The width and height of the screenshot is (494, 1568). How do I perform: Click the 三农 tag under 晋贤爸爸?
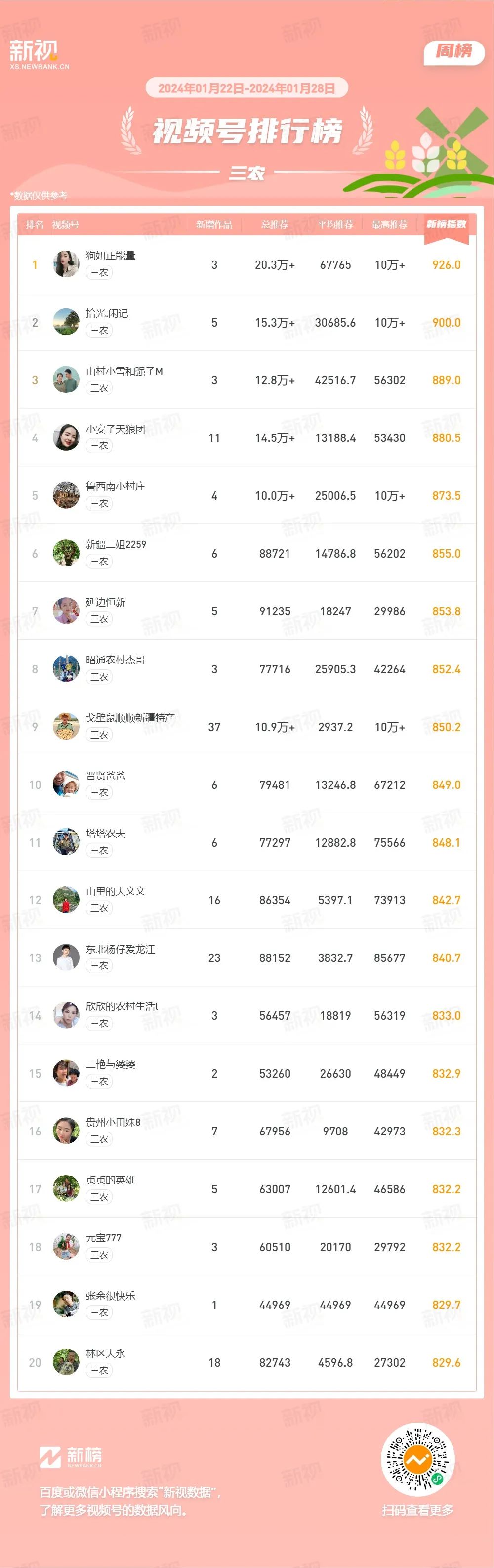[99, 792]
